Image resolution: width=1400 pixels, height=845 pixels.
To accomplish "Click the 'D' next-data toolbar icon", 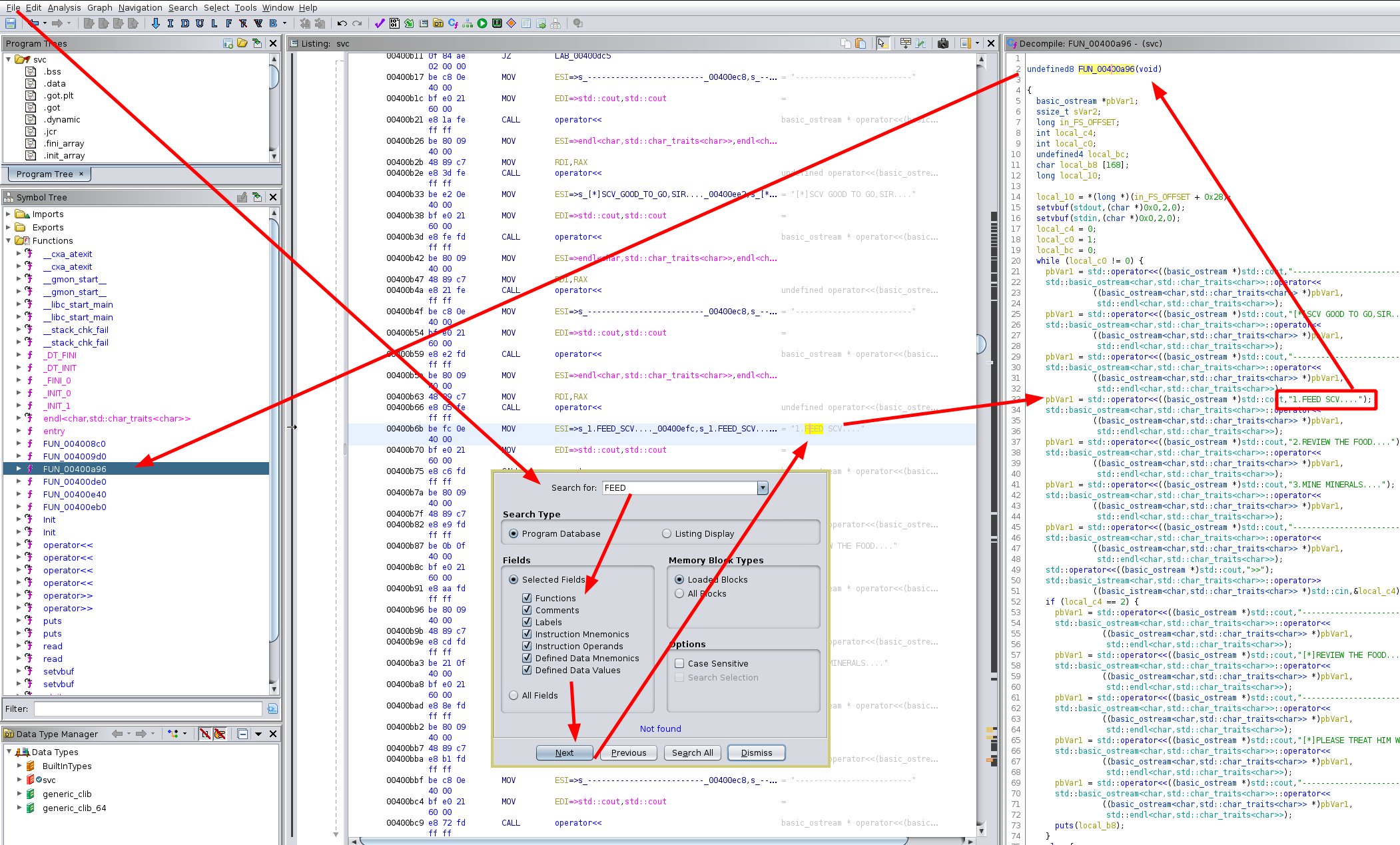I will click(185, 23).
